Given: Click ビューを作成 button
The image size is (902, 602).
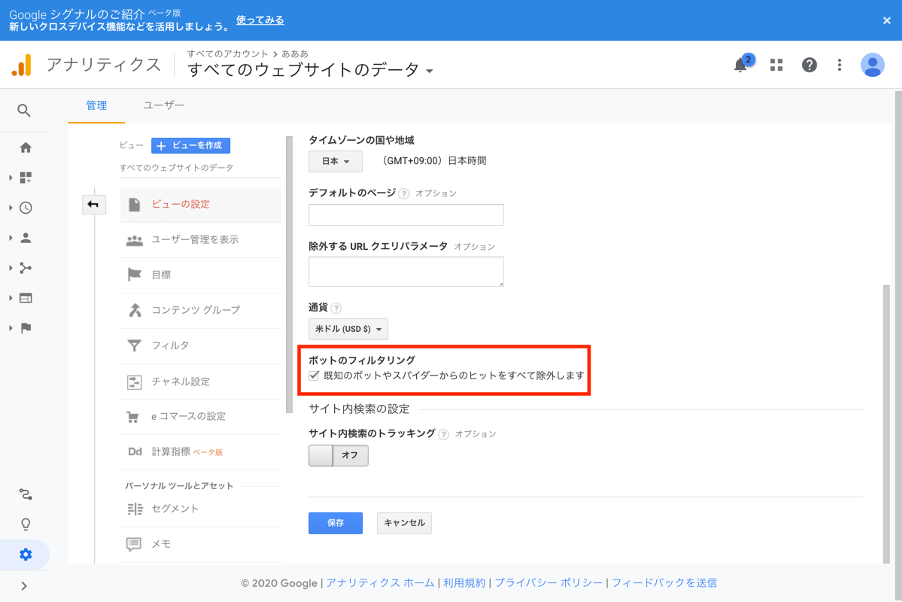Looking at the screenshot, I should (190, 146).
